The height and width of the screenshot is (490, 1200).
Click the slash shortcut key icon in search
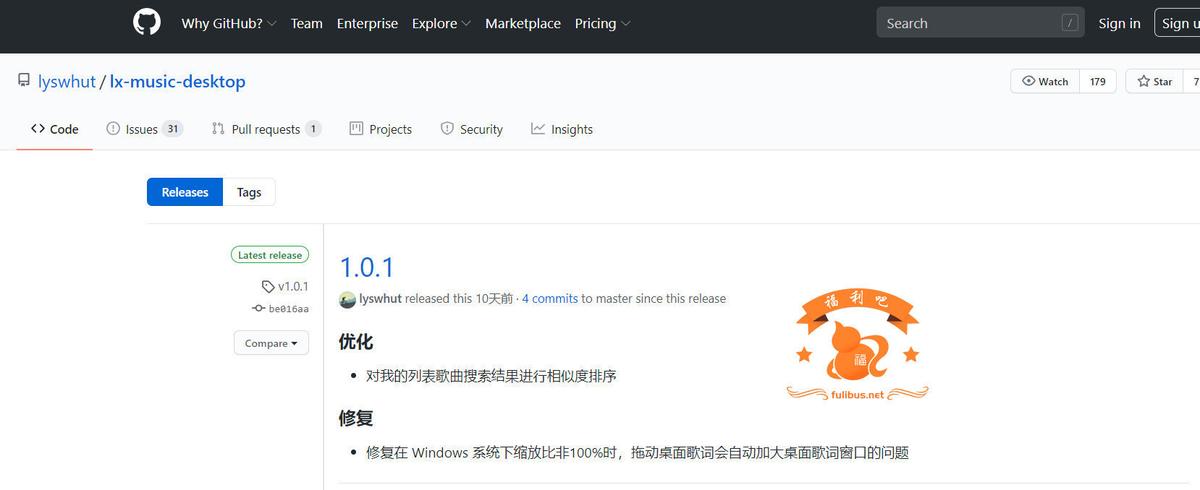tap(1070, 23)
